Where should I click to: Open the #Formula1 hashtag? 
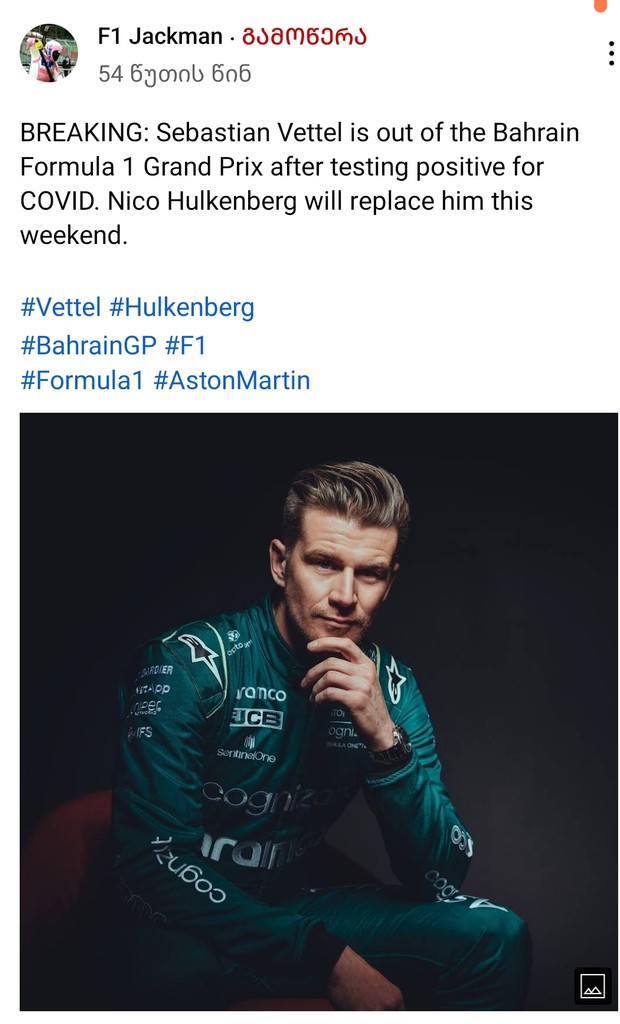pos(82,381)
